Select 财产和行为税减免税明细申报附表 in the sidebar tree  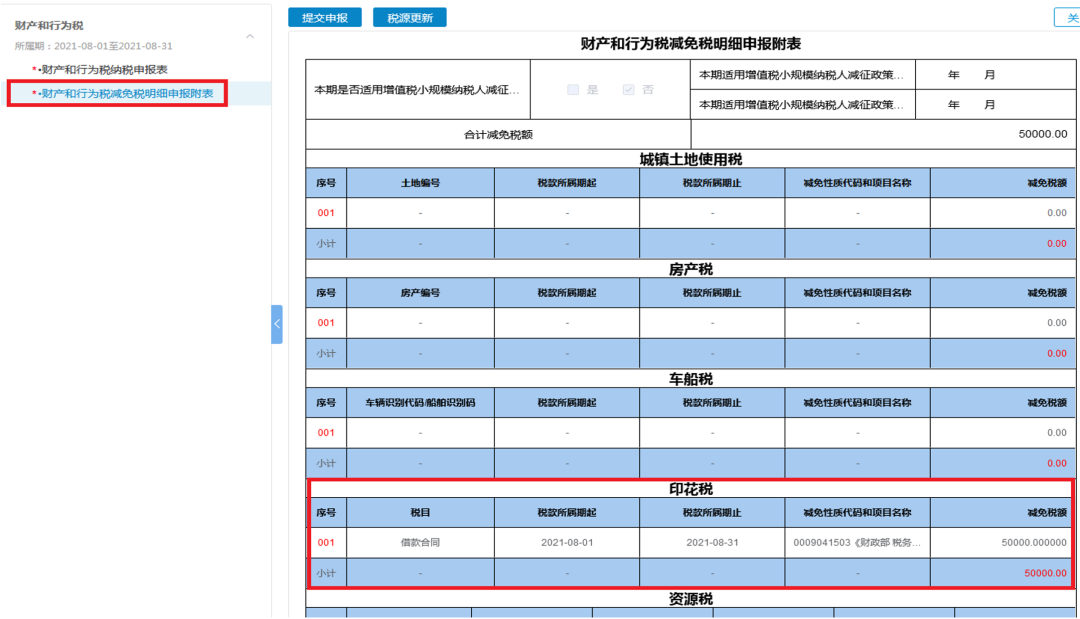coord(127,93)
